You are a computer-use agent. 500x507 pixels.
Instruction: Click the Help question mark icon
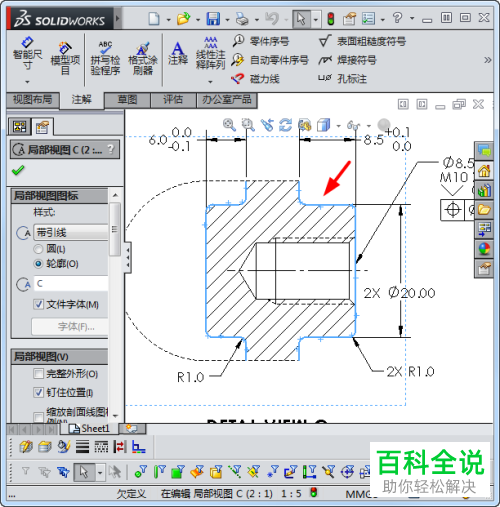tap(397, 18)
